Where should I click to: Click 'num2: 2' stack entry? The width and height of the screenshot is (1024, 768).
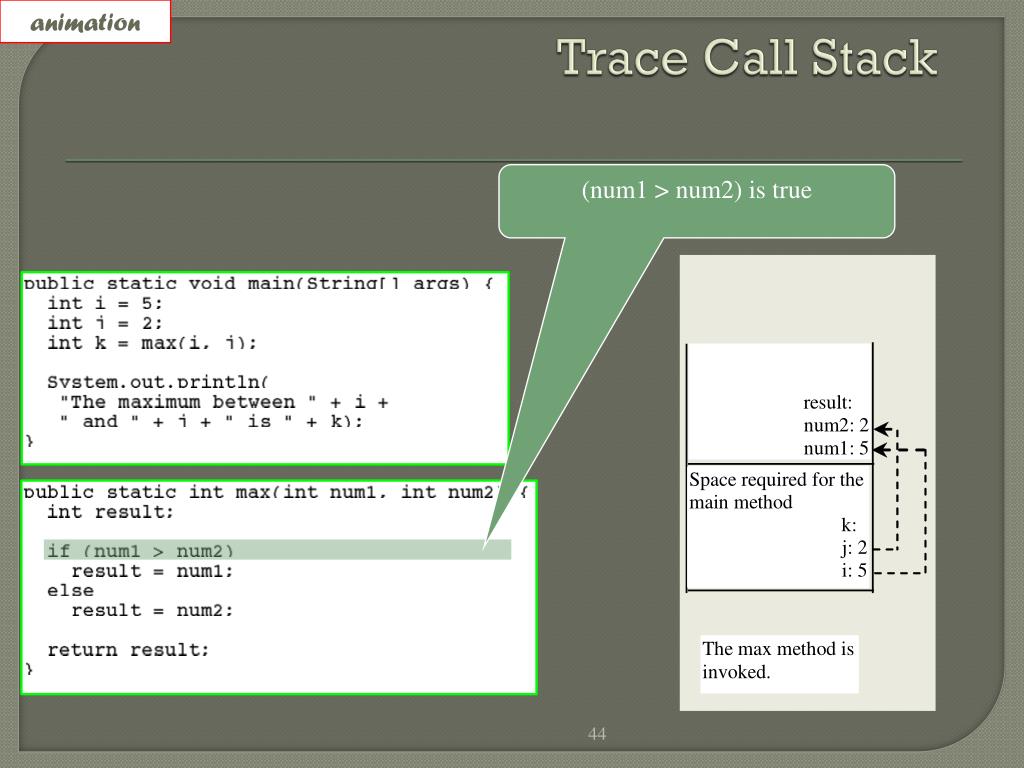coord(836,425)
